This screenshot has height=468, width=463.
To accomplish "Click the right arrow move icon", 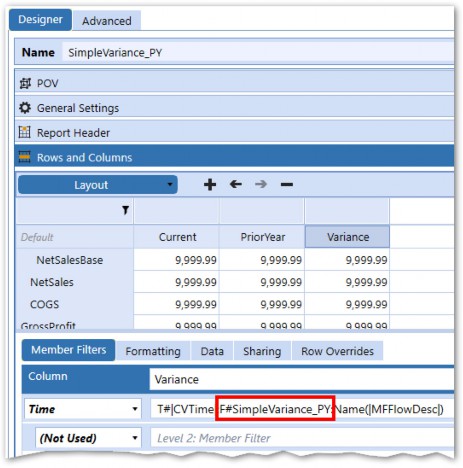I will pyautogui.click(x=261, y=184).
